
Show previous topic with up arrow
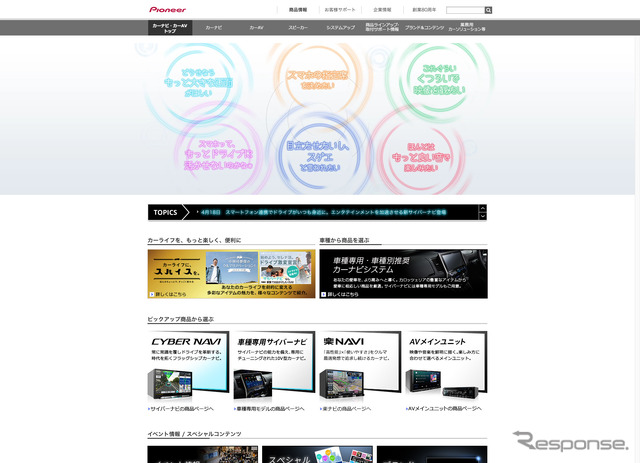point(482,209)
